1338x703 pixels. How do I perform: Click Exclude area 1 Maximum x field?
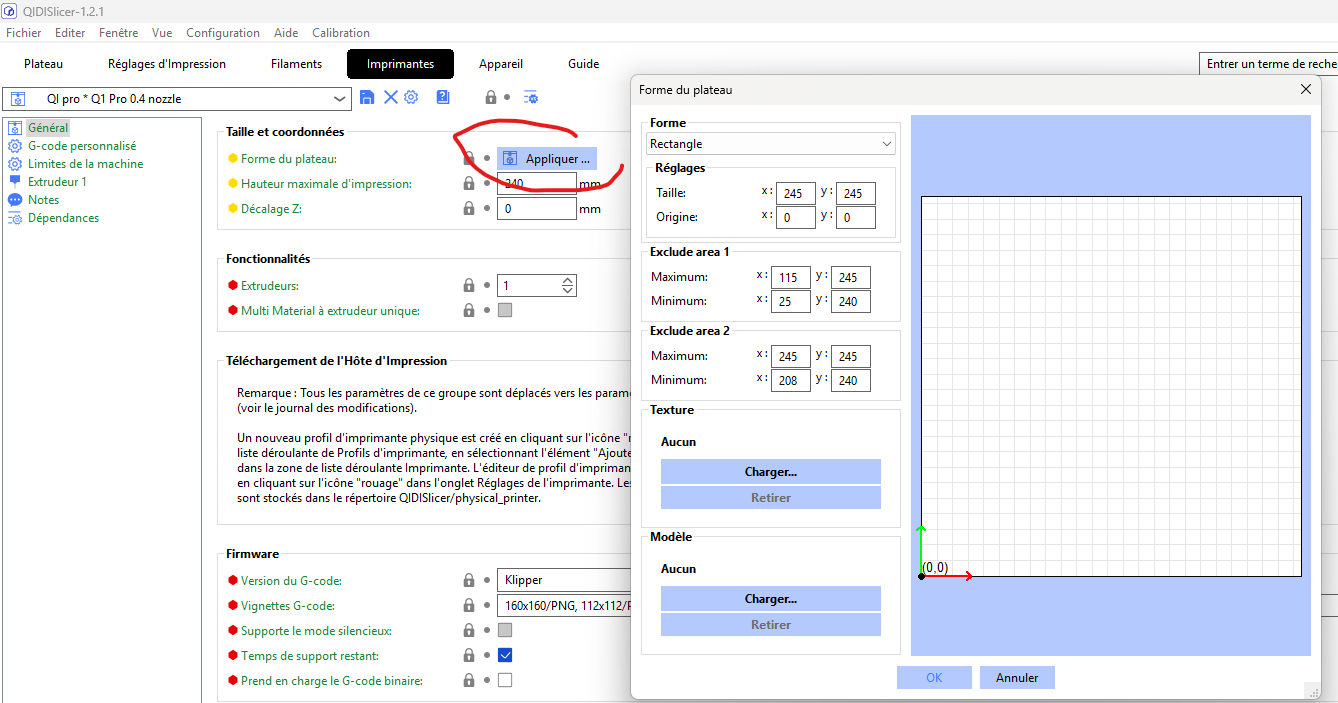pyautogui.click(x=791, y=277)
